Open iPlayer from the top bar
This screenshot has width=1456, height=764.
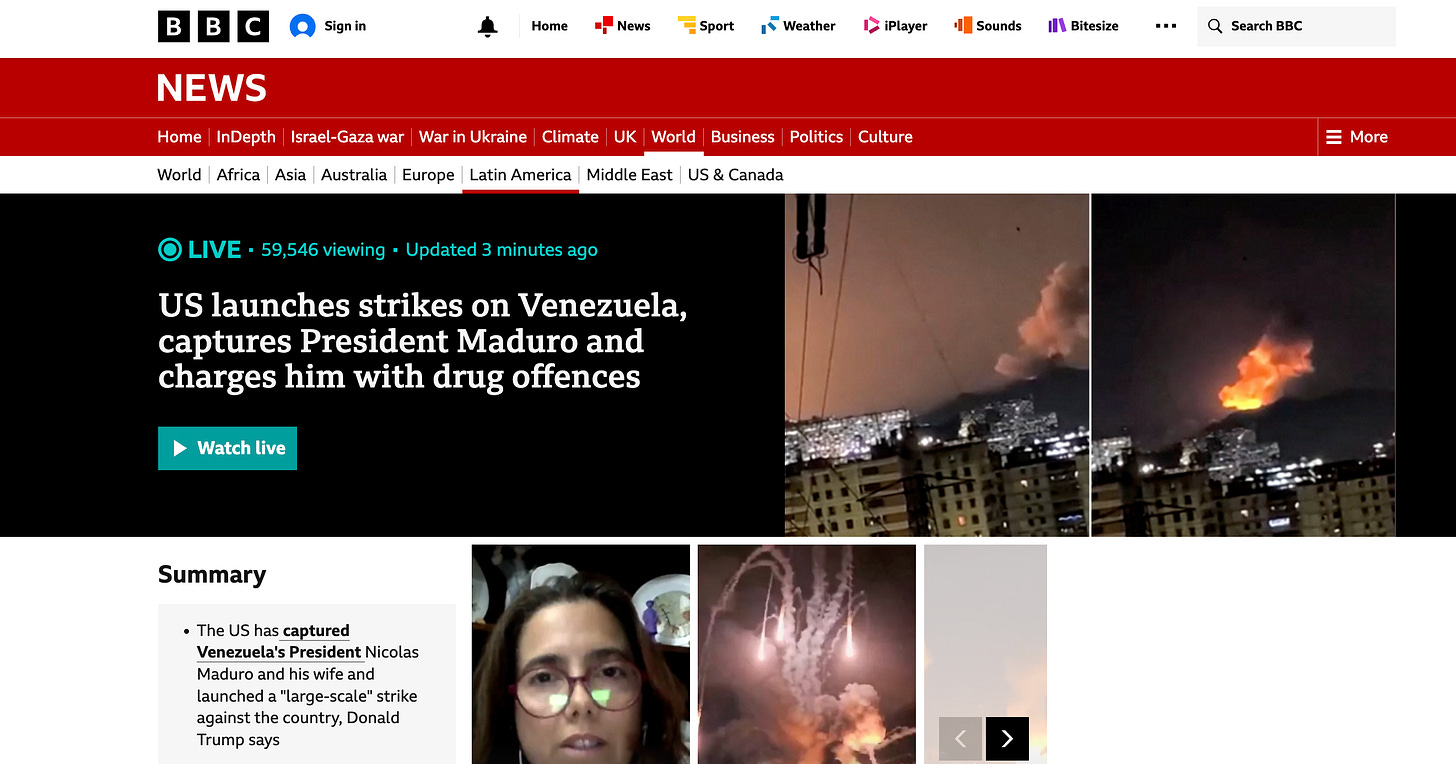click(895, 26)
